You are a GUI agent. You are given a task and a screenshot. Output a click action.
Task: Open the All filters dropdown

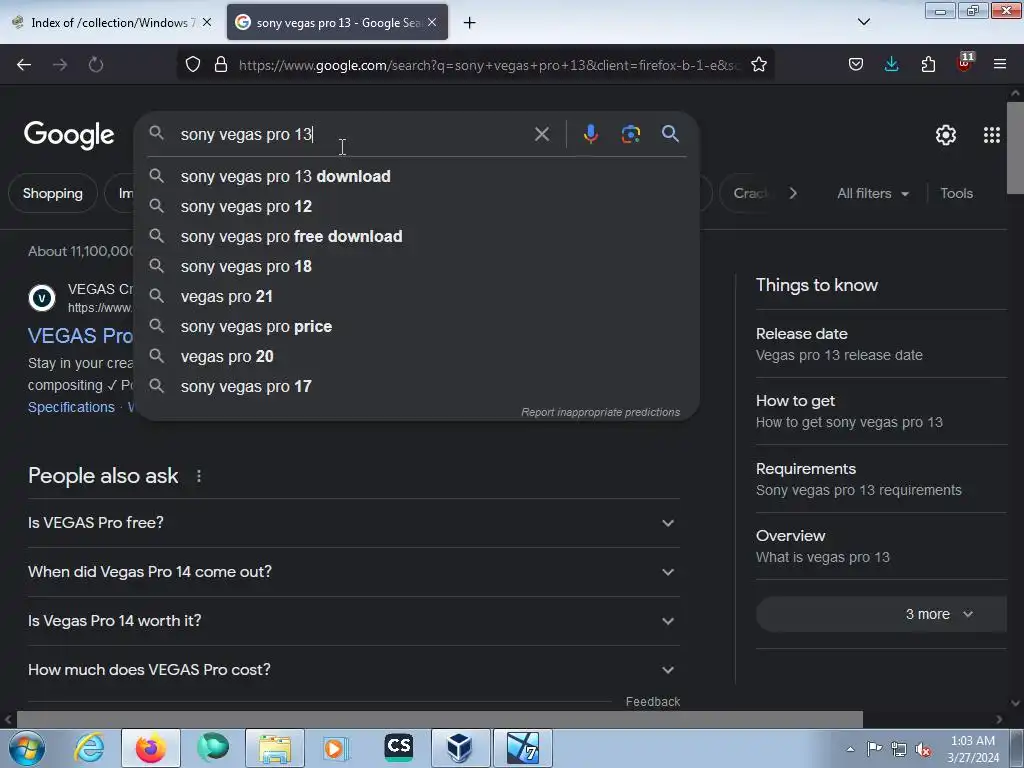(872, 194)
